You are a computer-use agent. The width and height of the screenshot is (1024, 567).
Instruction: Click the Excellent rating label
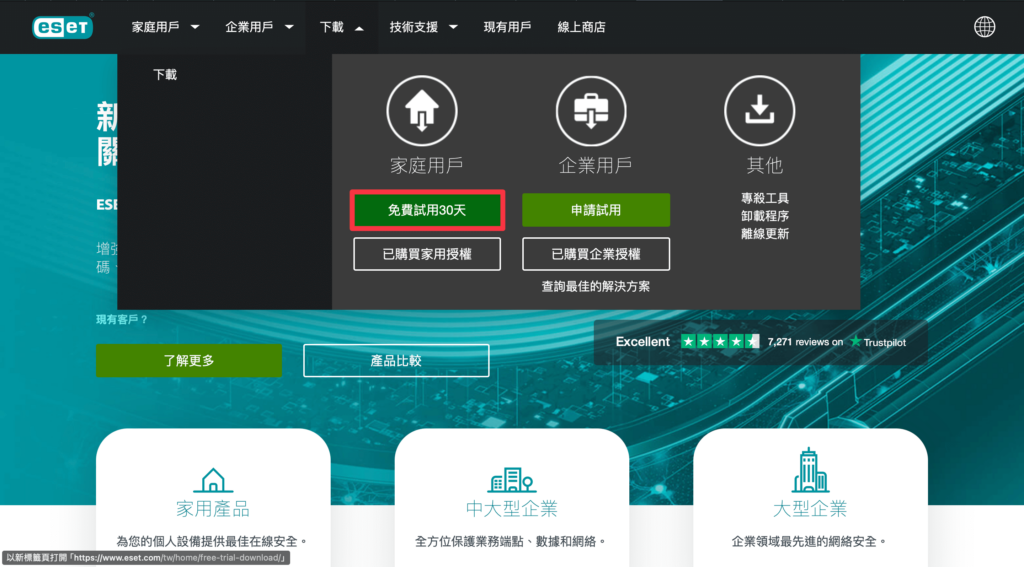pos(643,342)
